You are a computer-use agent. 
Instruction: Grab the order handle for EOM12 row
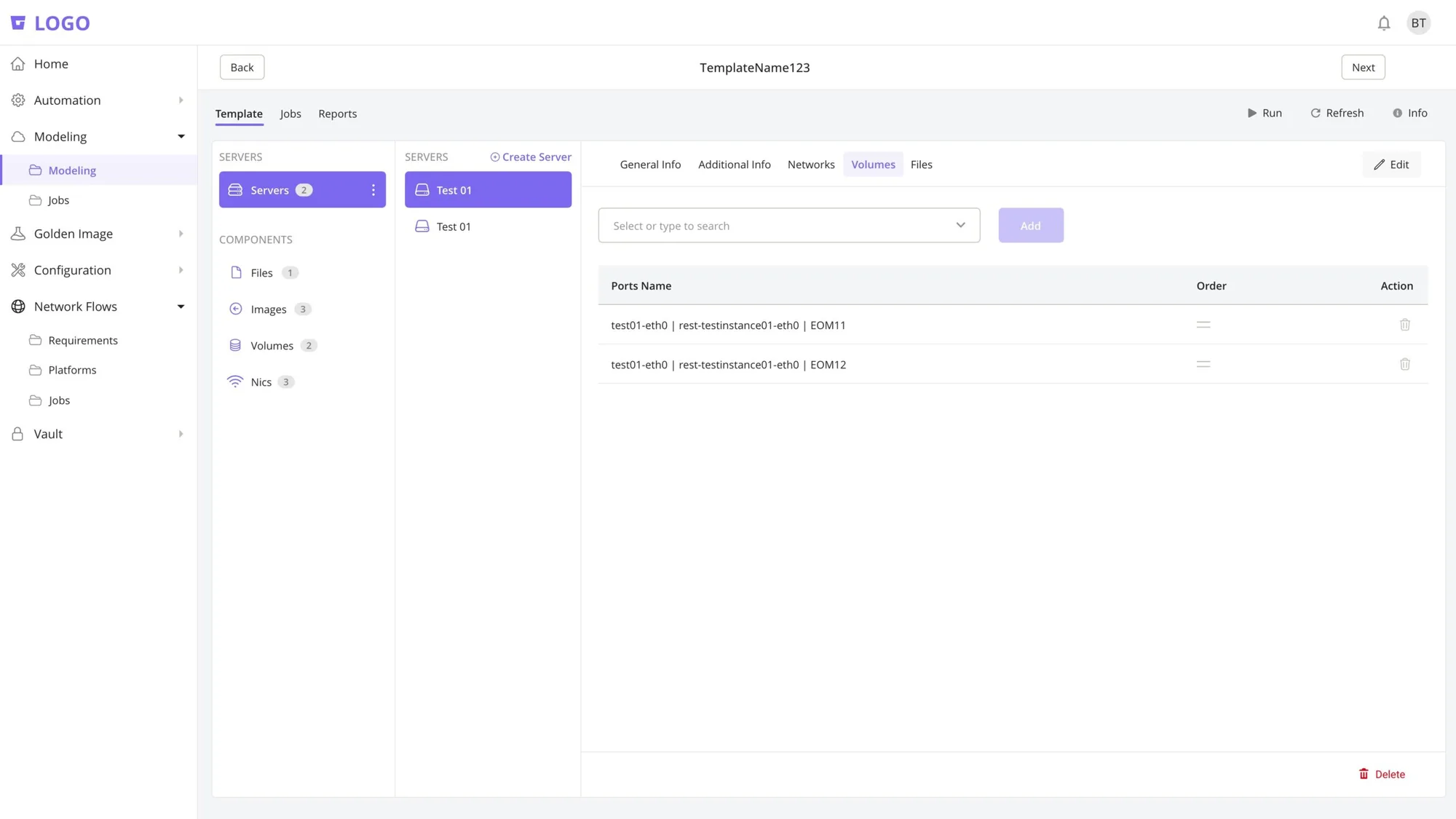click(1203, 364)
